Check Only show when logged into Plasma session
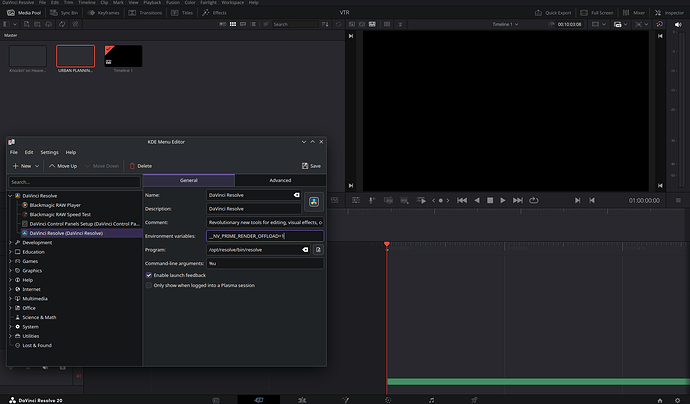Image resolution: width=690 pixels, height=404 pixels. tap(149, 285)
